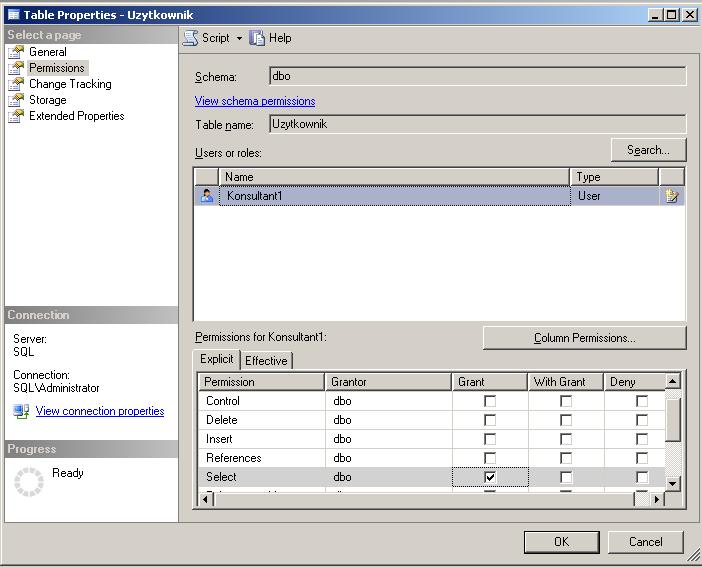Click the Cancel button
Viewport: 702px width, 567px height.
(x=646, y=542)
